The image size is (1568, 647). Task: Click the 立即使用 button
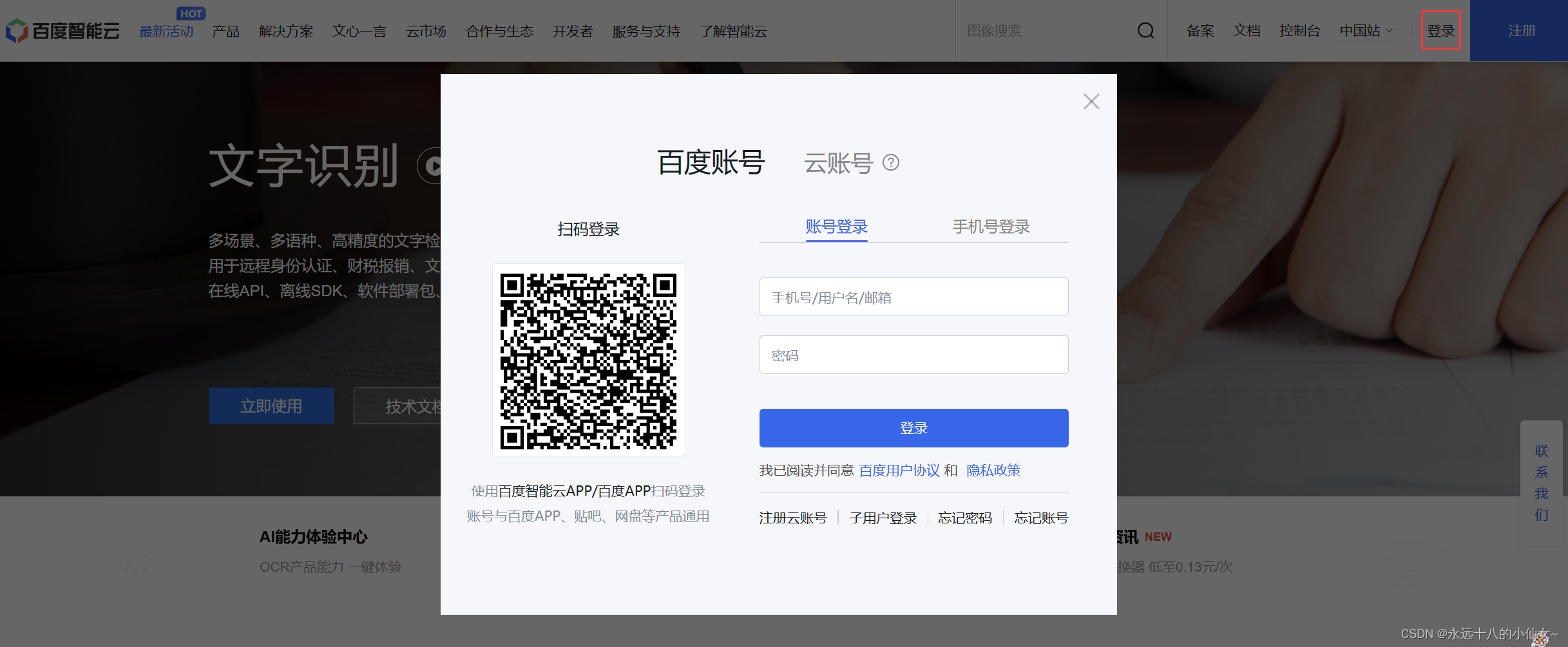(x=271, y=406)
